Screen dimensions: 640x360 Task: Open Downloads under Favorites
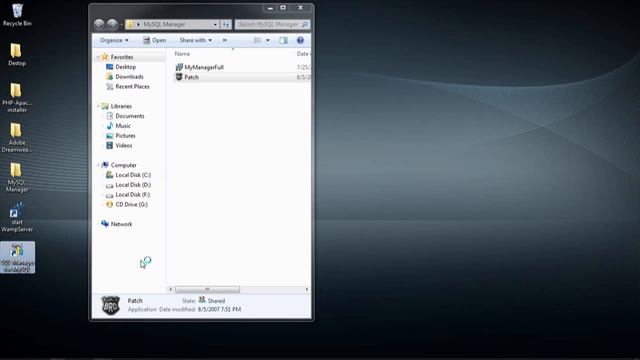(129, 76)
